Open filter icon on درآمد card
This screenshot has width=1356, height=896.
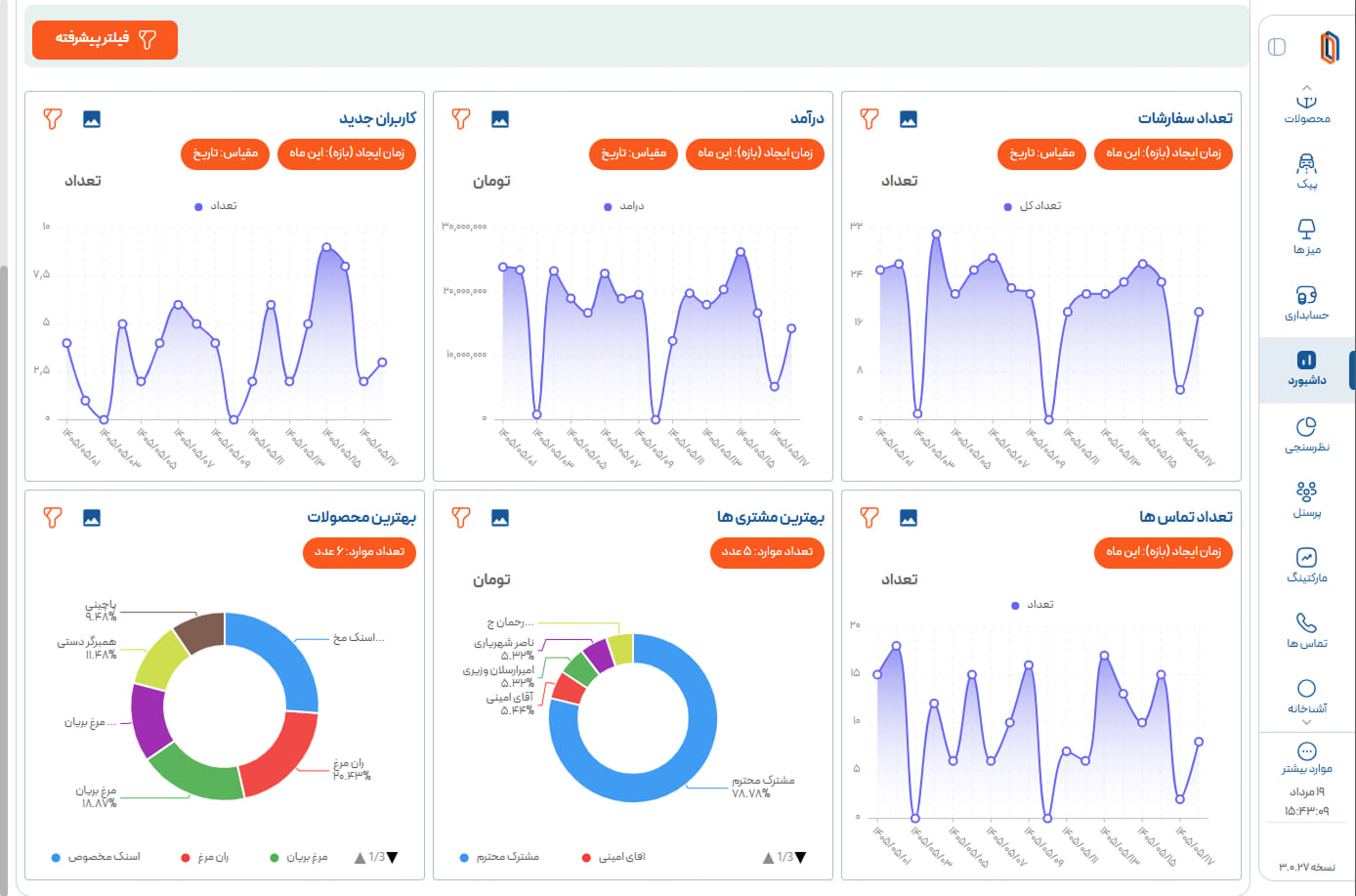(461, 119)
